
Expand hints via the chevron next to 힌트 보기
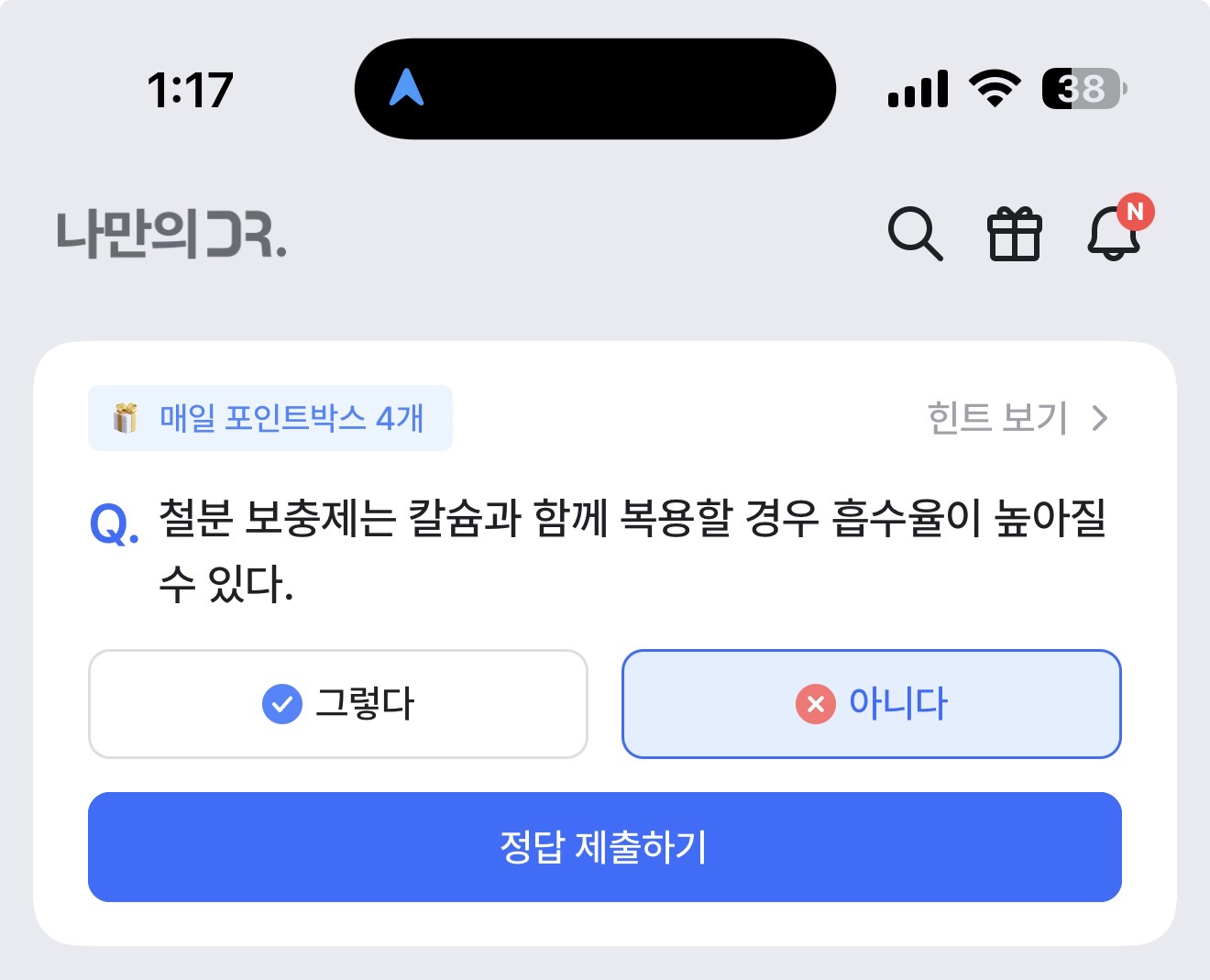[1100, 418]
